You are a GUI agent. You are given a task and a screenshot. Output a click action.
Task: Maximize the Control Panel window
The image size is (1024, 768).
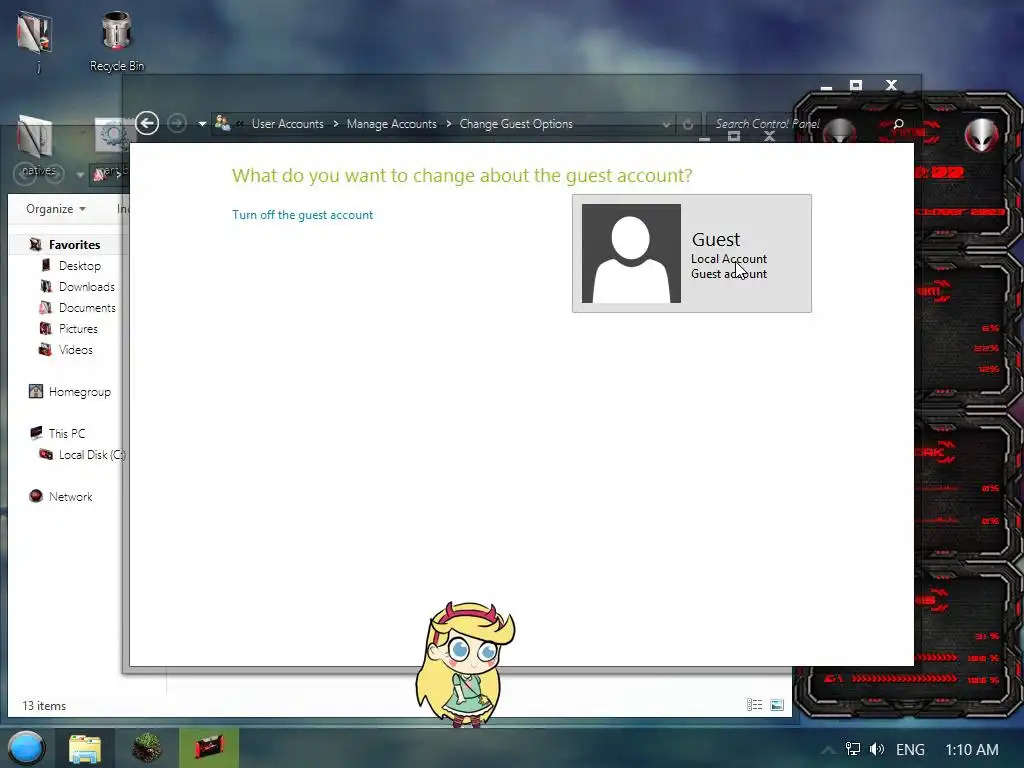(x=856, y=85)
